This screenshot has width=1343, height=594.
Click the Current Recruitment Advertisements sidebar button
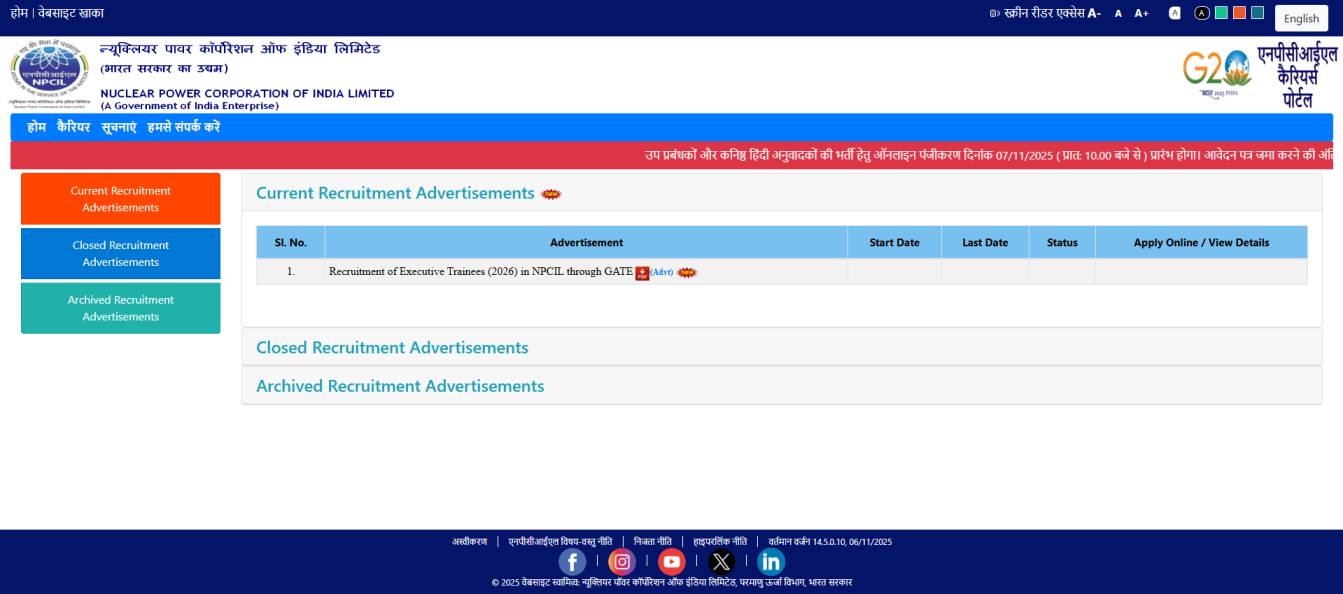120,197
